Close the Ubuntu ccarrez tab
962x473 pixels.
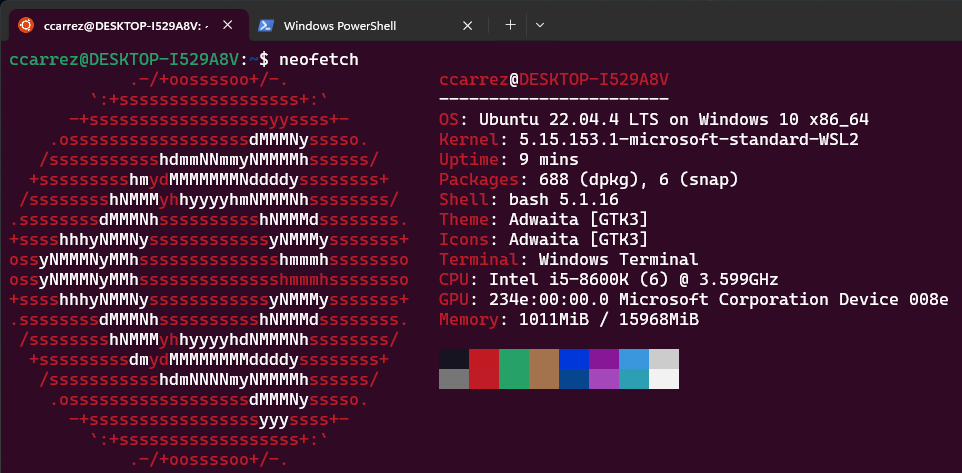[227, 25]
